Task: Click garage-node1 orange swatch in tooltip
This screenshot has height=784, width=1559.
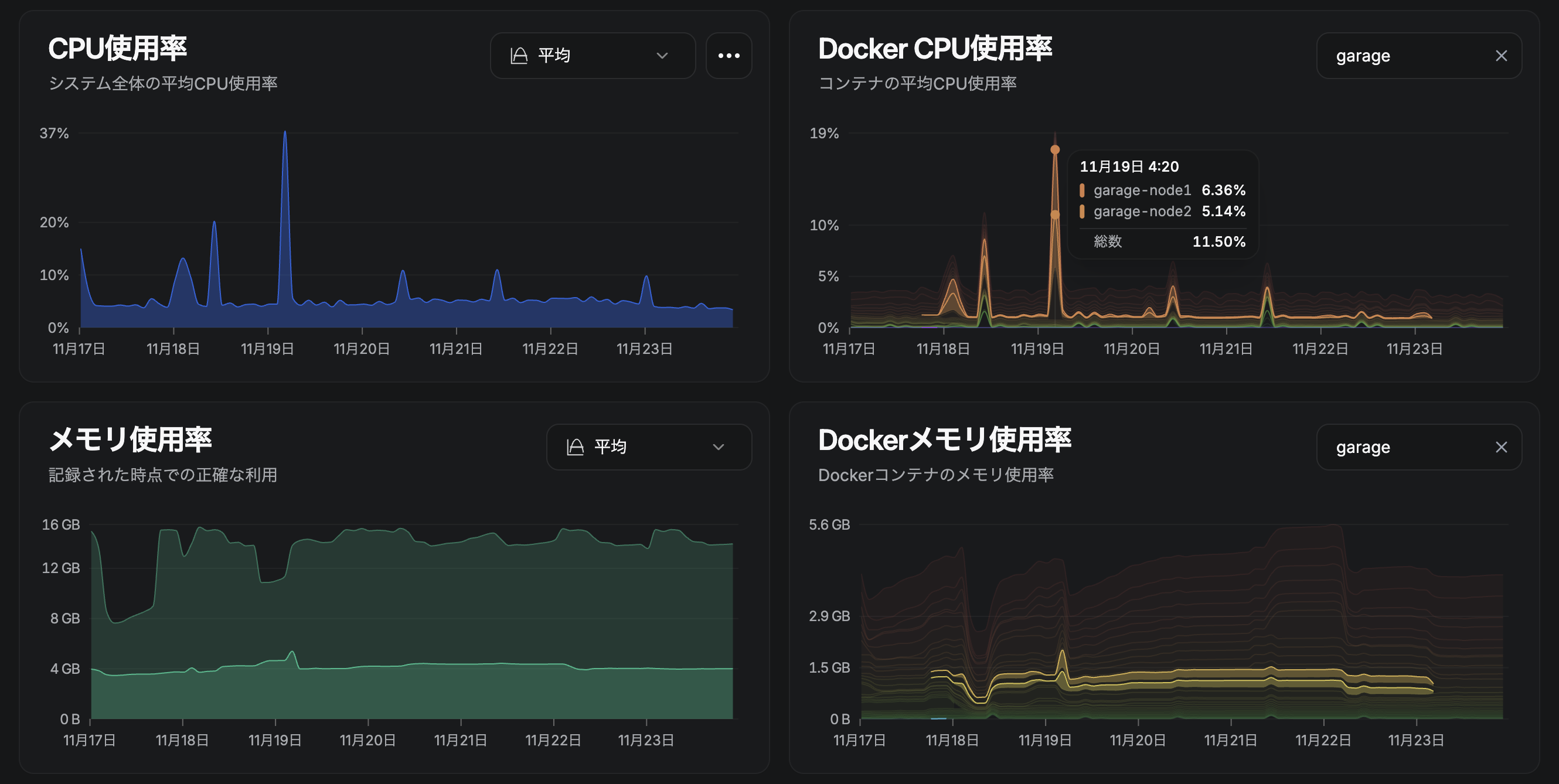Action: click(1081, 190)
